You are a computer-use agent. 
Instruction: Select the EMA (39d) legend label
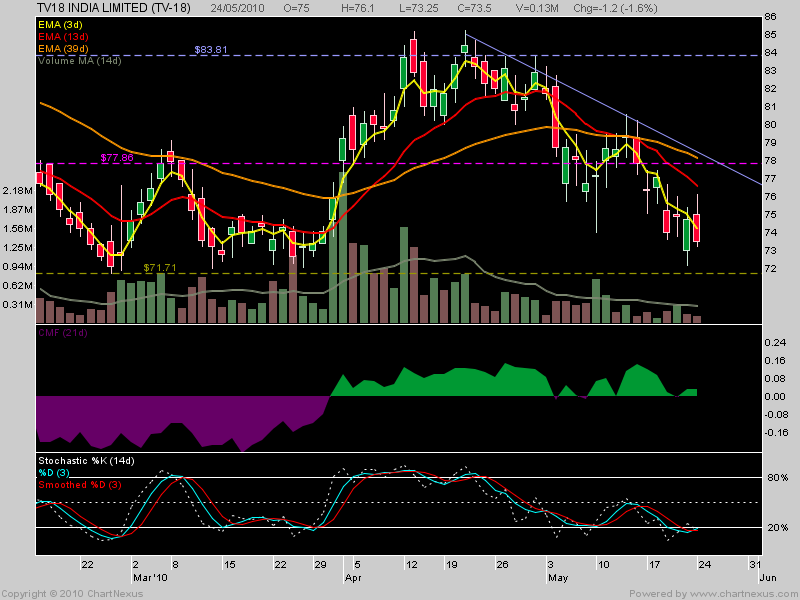pos(63,48)
